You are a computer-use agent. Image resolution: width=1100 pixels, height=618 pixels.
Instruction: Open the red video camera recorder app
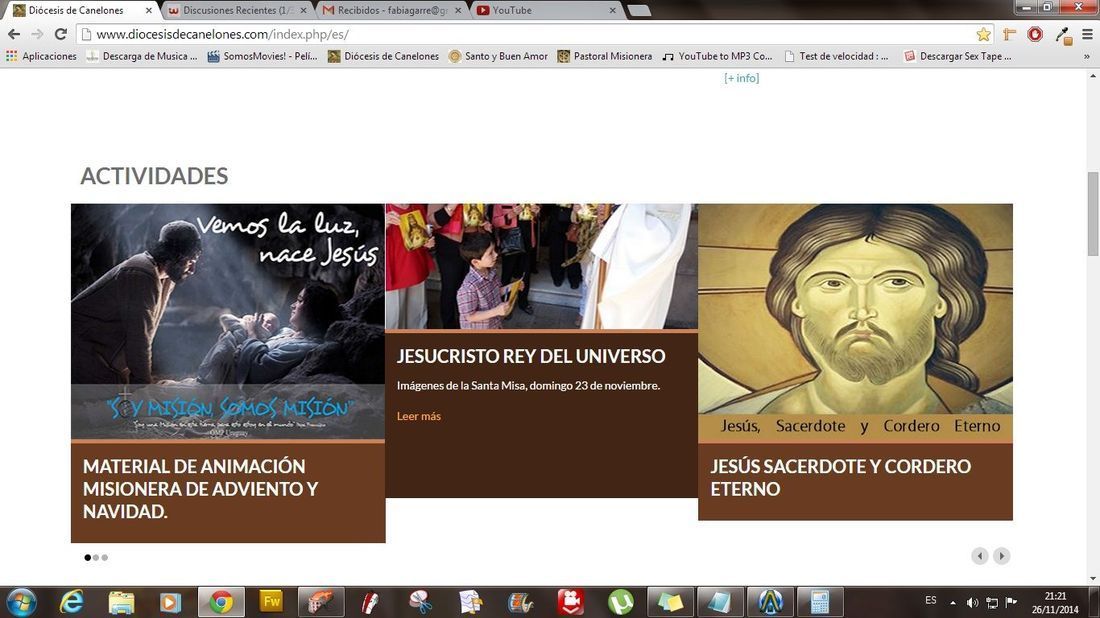(571, 602)
